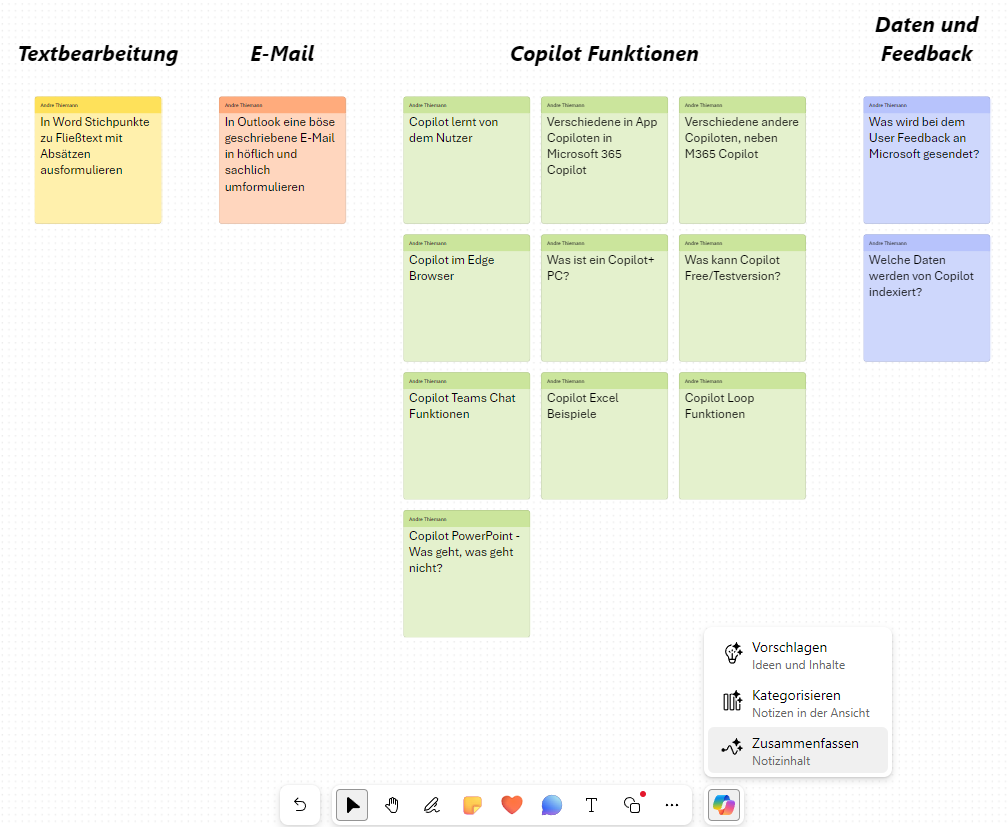The image size is (1008, 827).
Task: Select the yellow Word Stichpunkte note
Action: (x=98, y=165)
